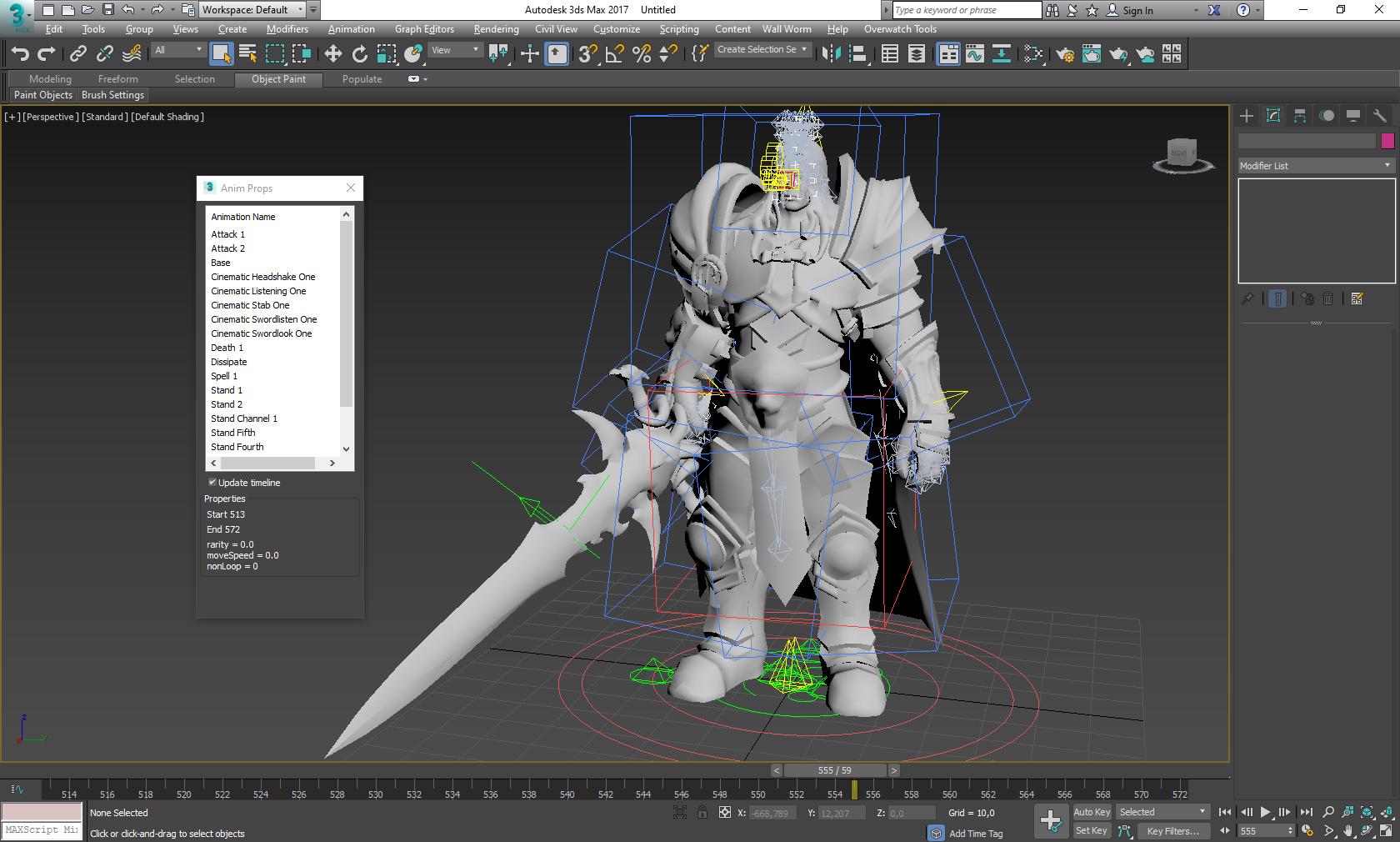Click the Key Filters button
Viewport: 1400px width, 842px height.
pos(1173,830)
